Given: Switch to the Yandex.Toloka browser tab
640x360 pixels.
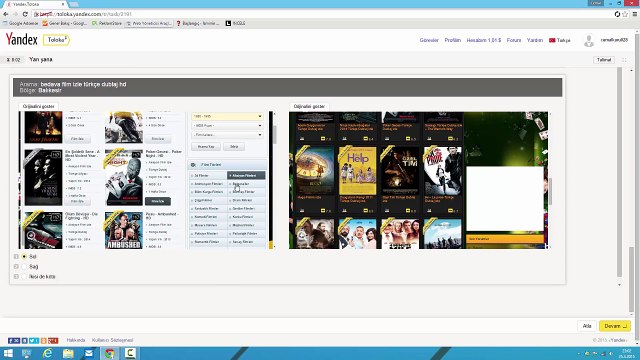Looking at the screenshot, I should tap(35, 4).
